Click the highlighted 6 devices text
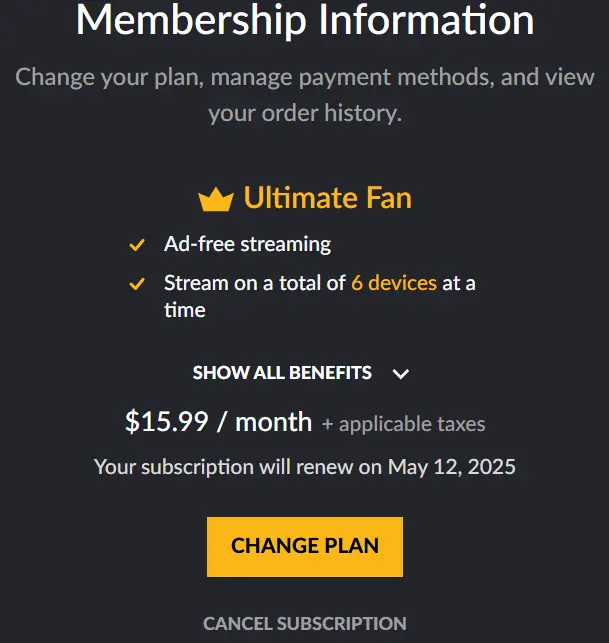The width and height of the screenshot is (609, 643). (394, 283)
